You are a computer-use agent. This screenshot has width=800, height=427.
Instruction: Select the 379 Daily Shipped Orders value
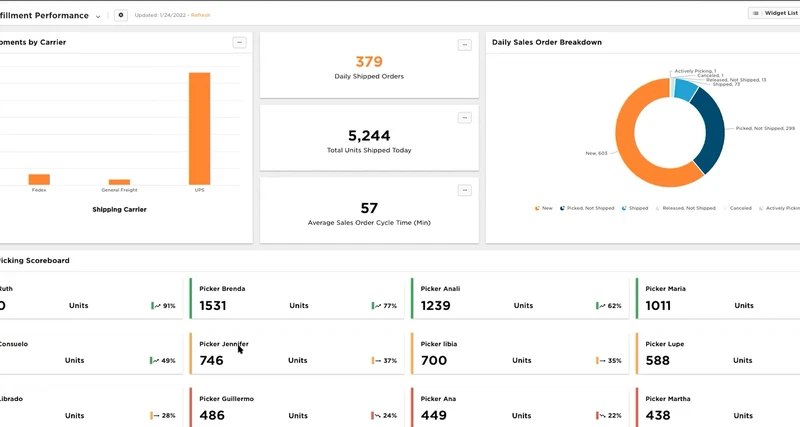(x=369, y=62)
